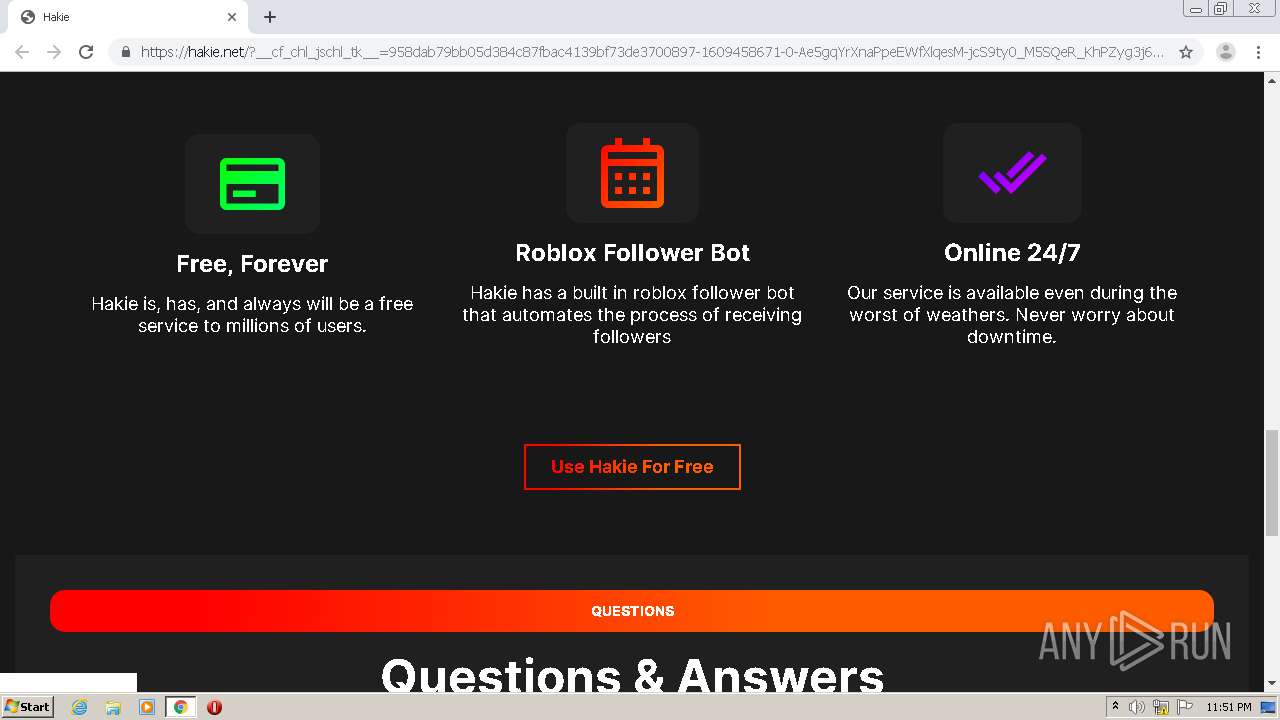Reload the Hakie page
Image resolution: width=1280 pixels, height=720 pixels.
86,52
